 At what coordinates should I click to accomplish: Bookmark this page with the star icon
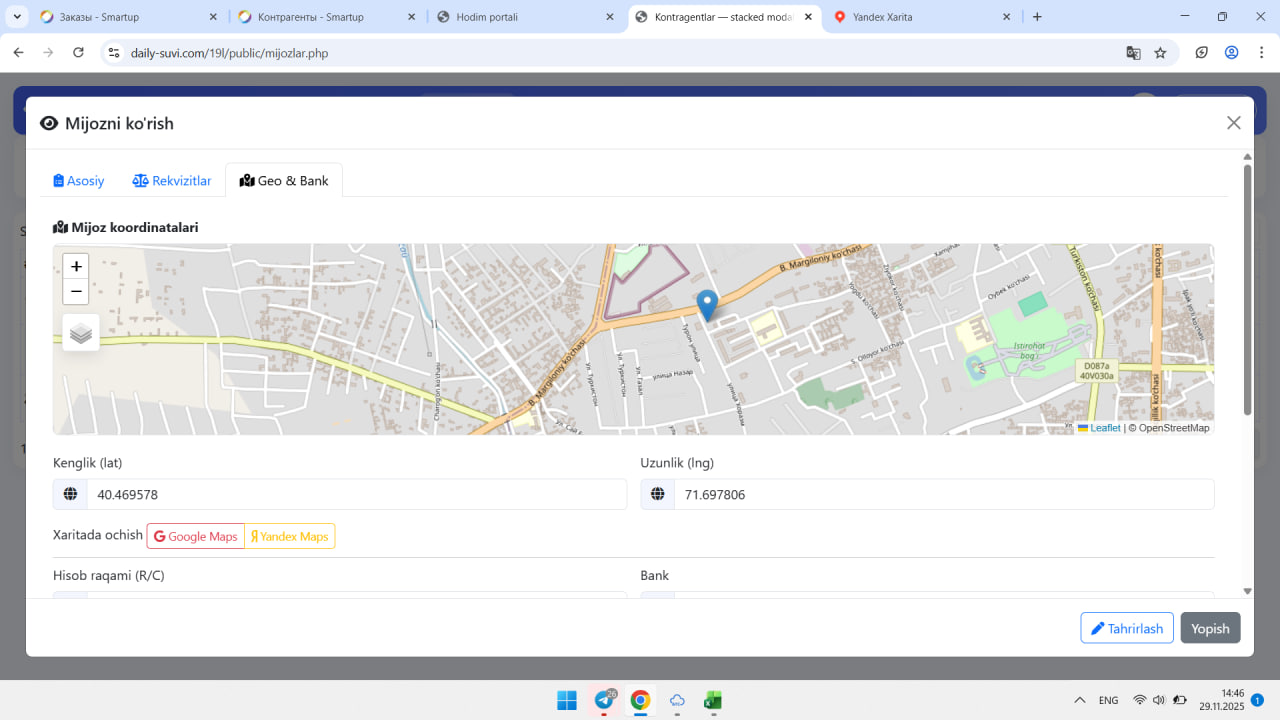pos(1160,53)
